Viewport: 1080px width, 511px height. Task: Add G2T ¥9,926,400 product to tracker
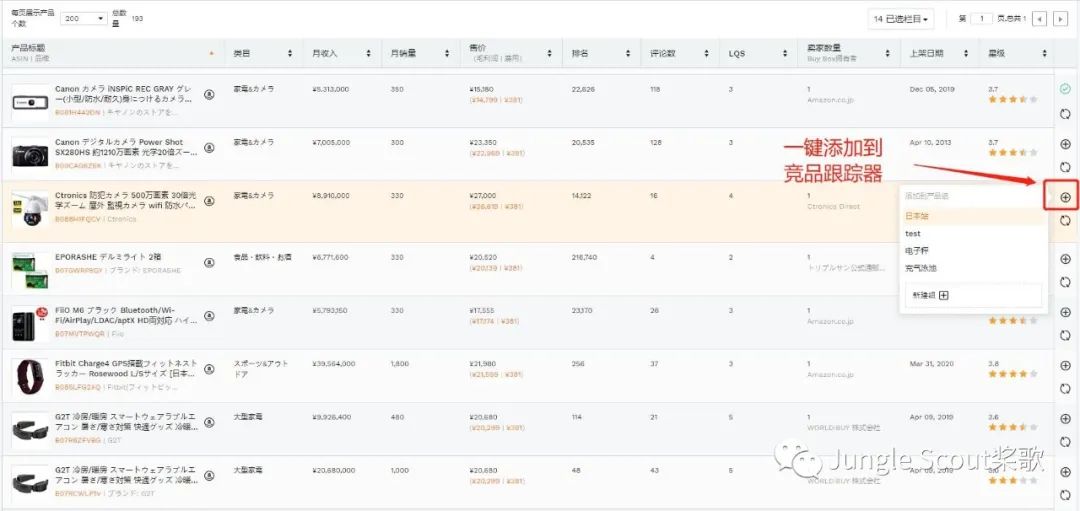click(x=1065, y=418)
